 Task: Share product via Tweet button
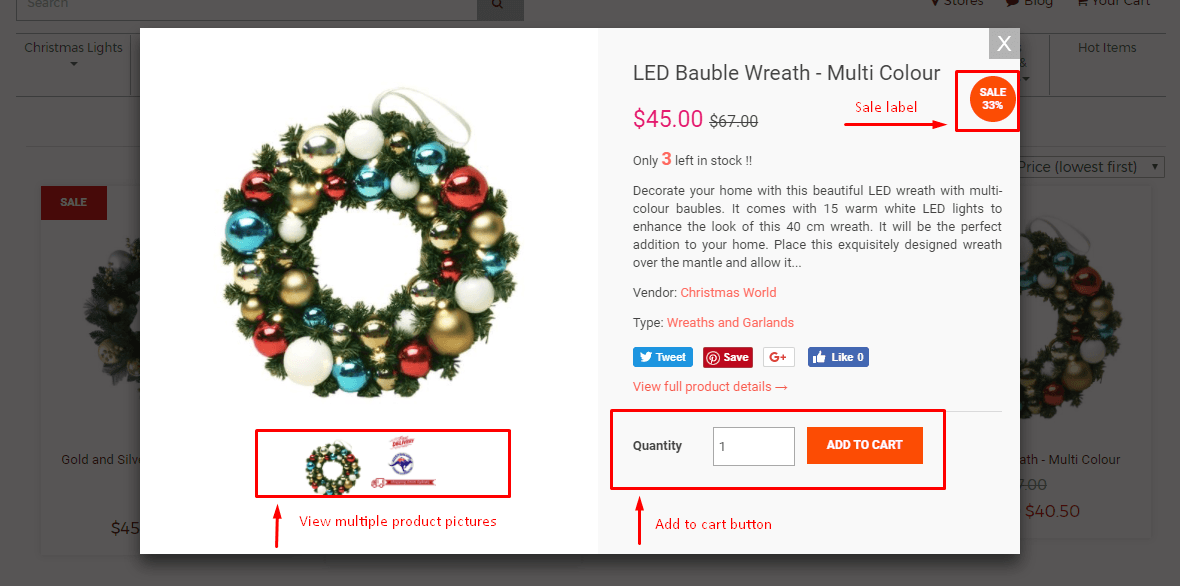point(662,357)
